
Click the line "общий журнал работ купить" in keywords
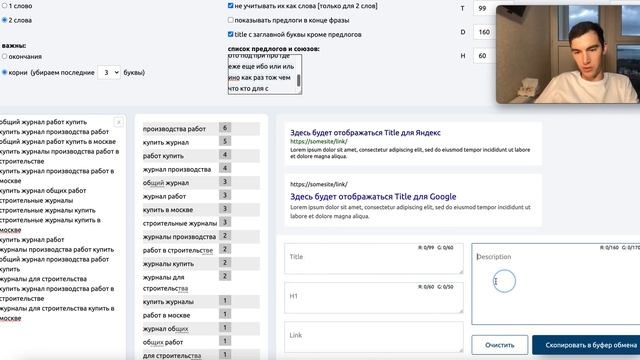43,122
